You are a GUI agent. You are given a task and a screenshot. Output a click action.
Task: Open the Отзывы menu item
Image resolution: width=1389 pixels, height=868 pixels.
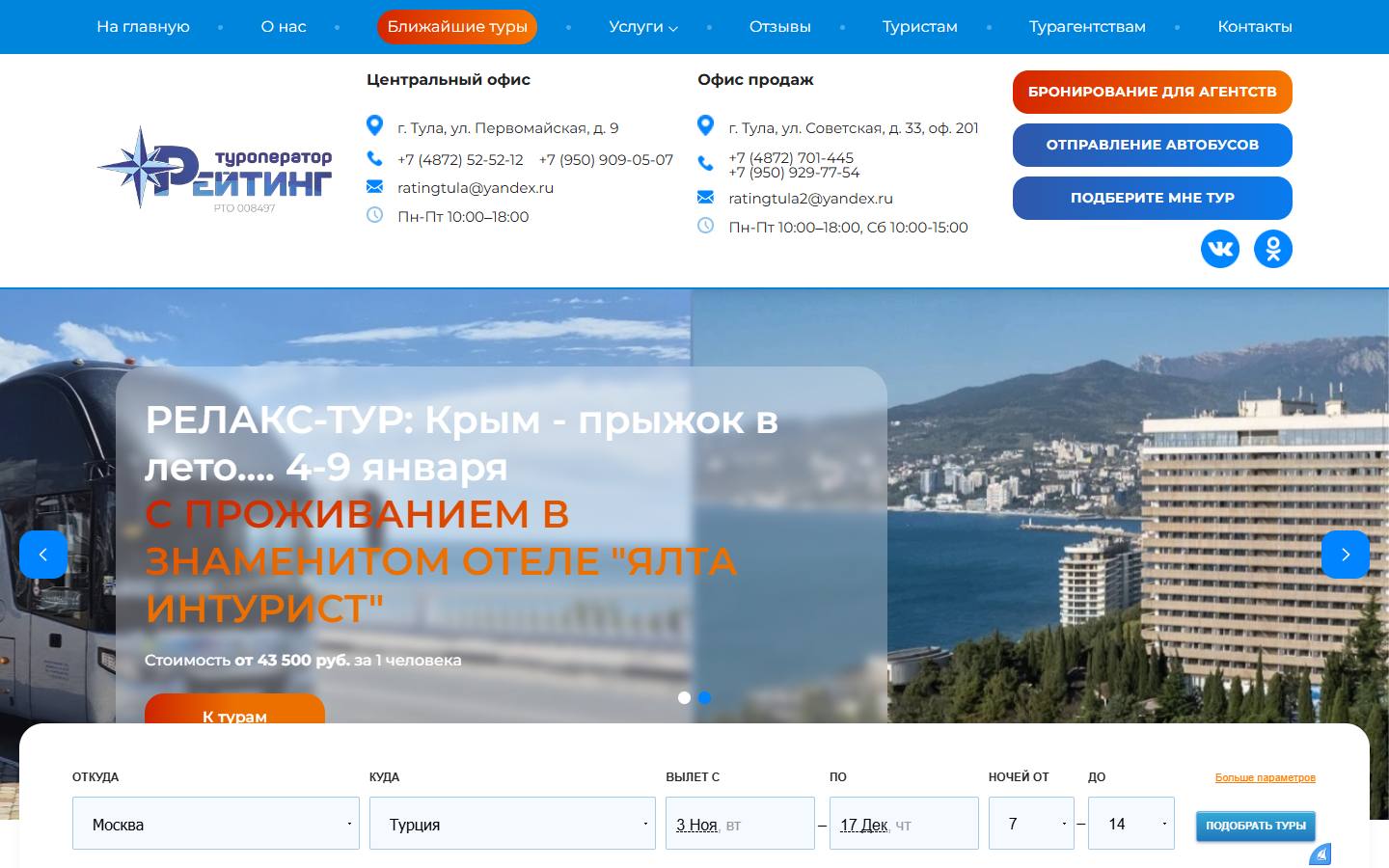click(780, 27)
